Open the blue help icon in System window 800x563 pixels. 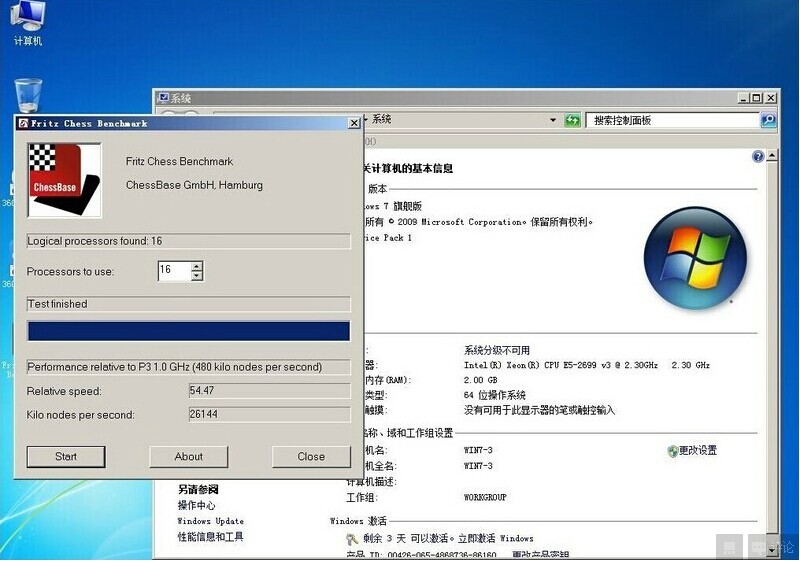pos(758,156)
